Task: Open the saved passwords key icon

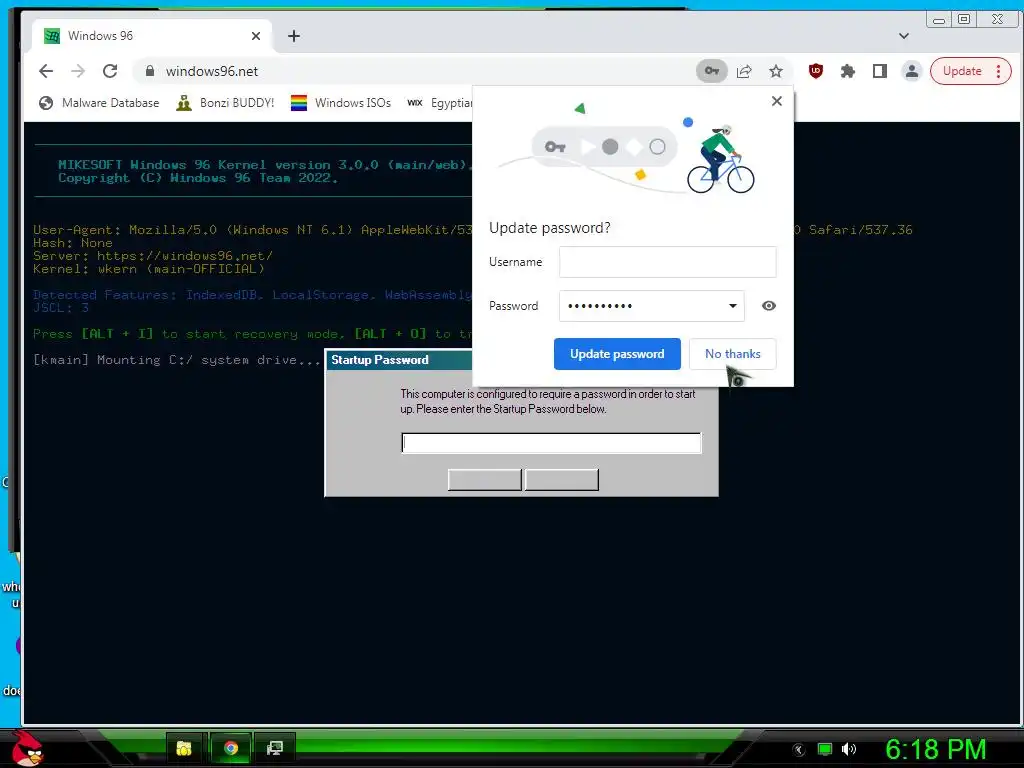Action: [712, 71]
